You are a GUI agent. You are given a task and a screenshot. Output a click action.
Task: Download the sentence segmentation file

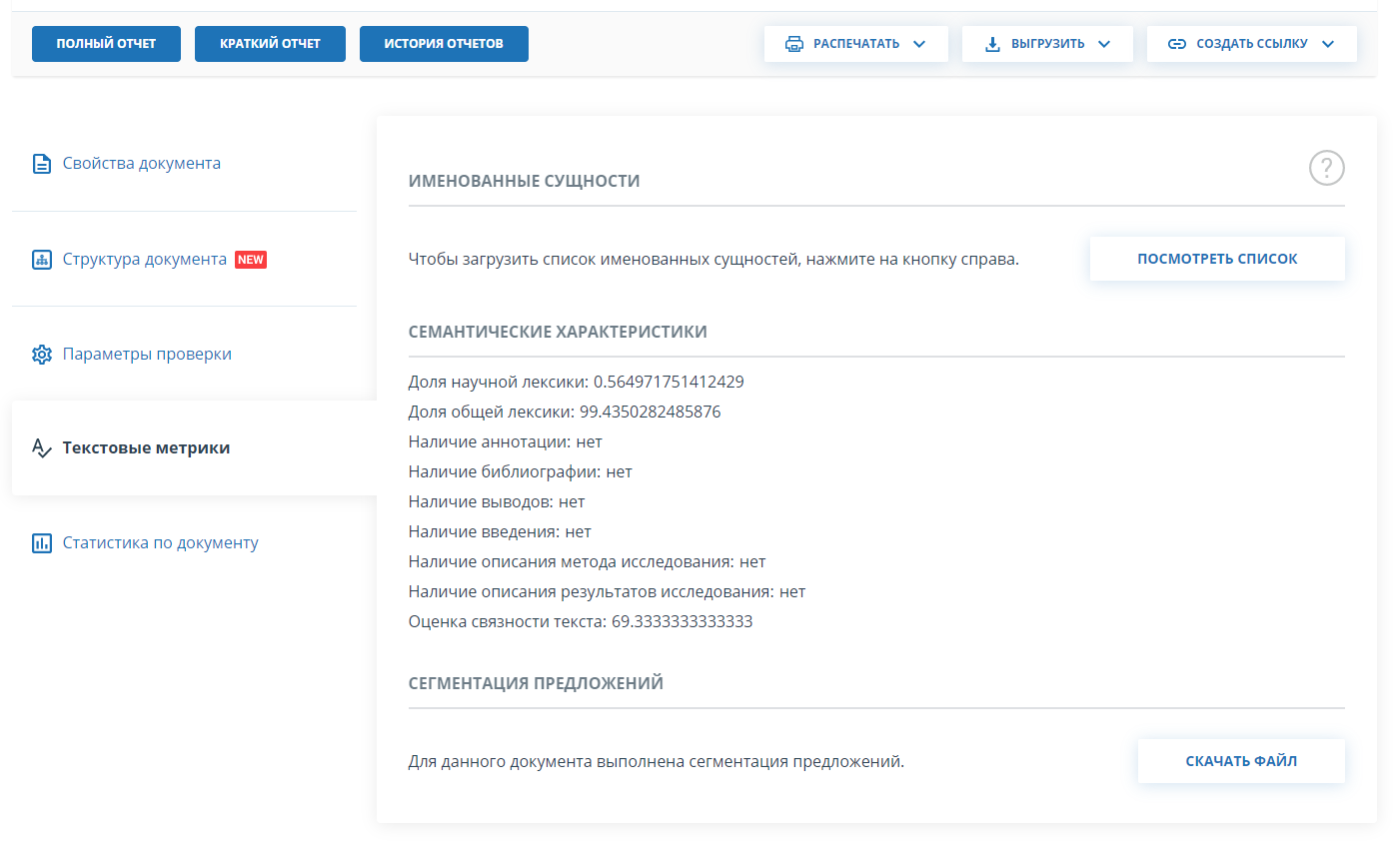[x=1240, y=761]
